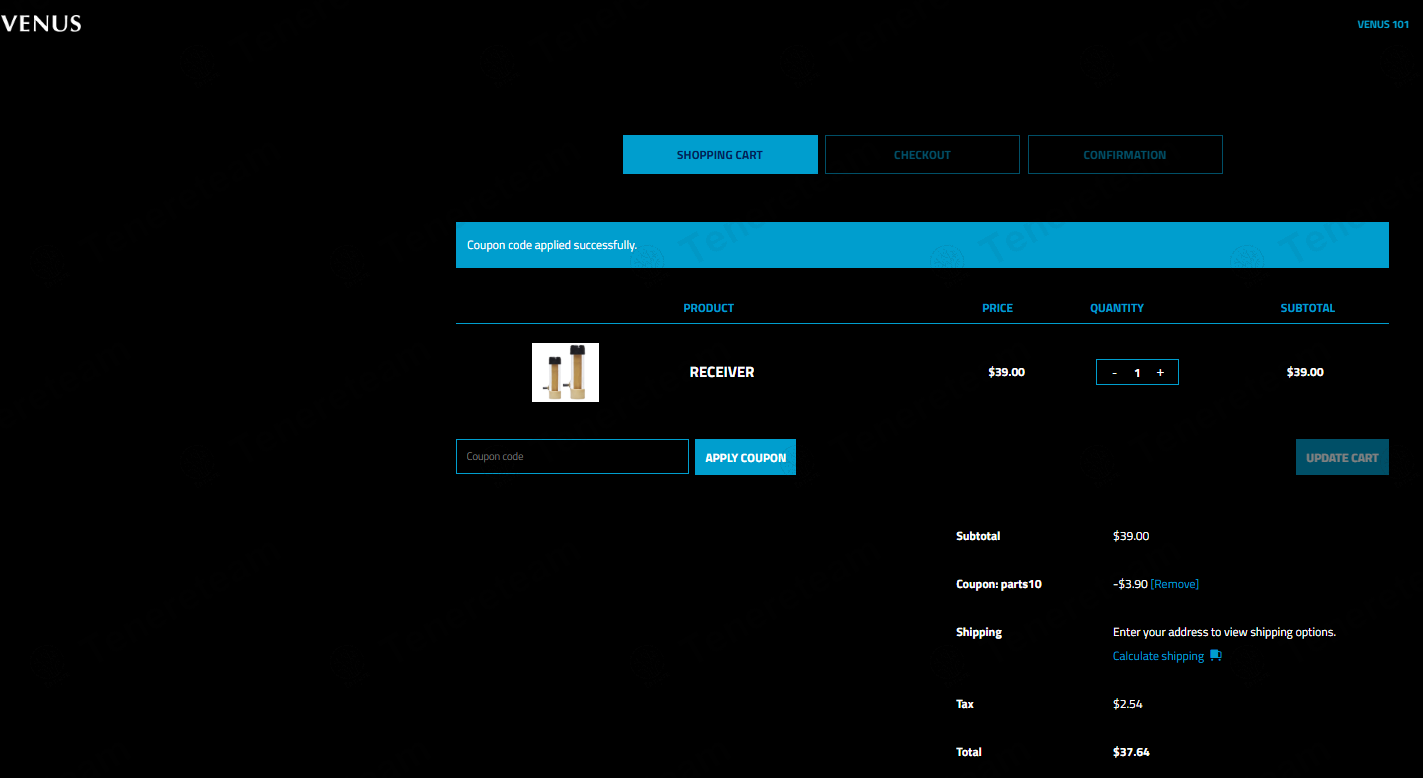Viewport: 1423px width, 778px height.
Task: Click the VENUS logo
Action: pyautogui.click(x=41, y=24)
